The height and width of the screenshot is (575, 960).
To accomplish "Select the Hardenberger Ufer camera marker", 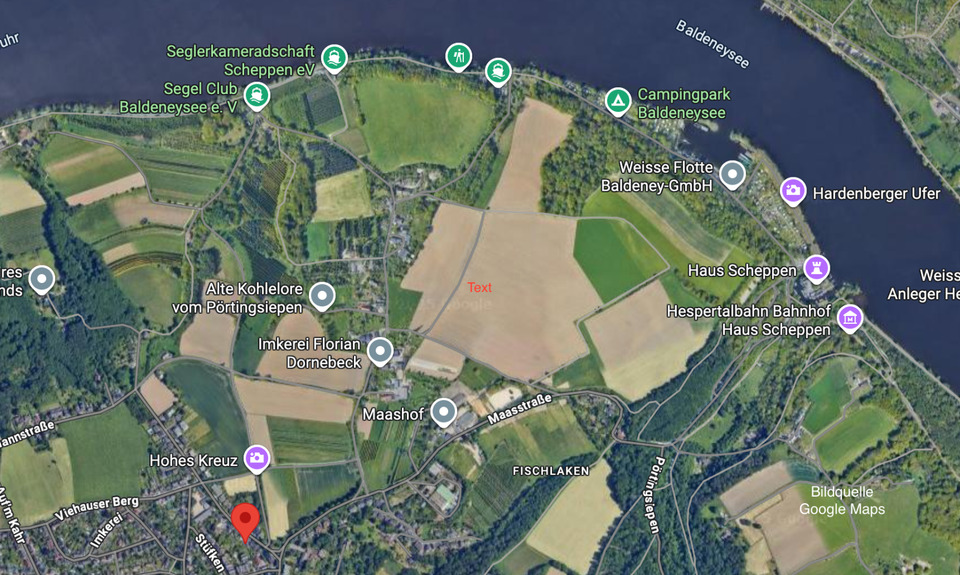I will pyautogui.click(x=792, y=191).
